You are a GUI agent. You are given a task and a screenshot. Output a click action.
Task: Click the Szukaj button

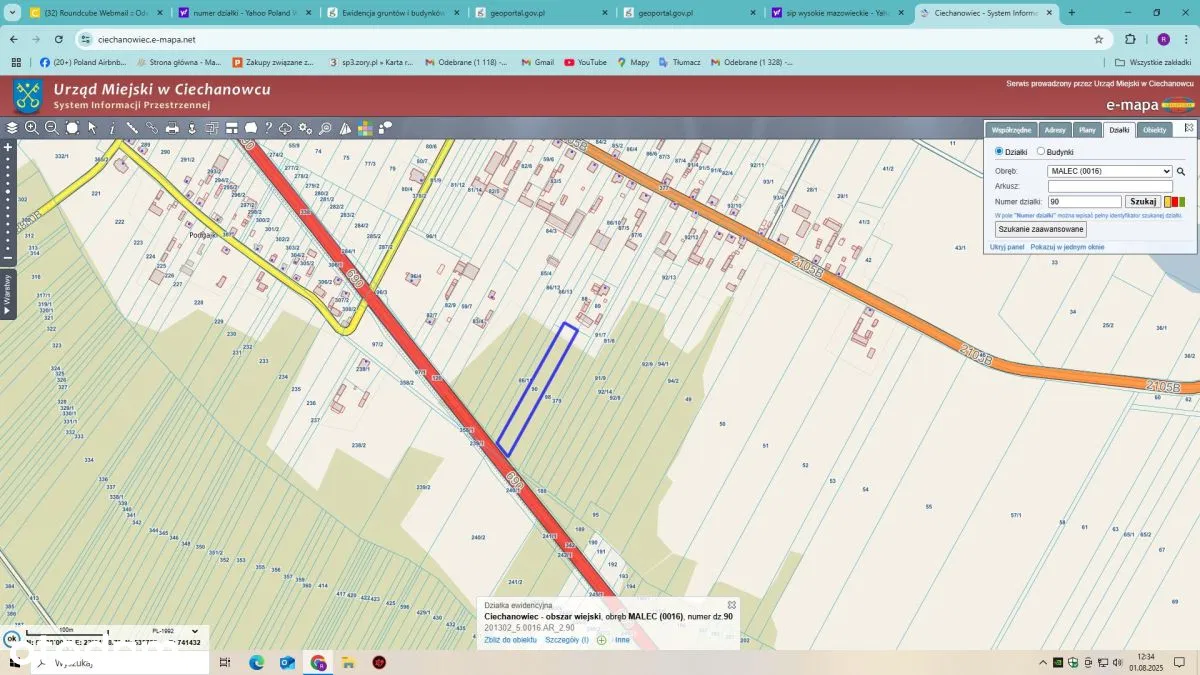point(1142,202)
